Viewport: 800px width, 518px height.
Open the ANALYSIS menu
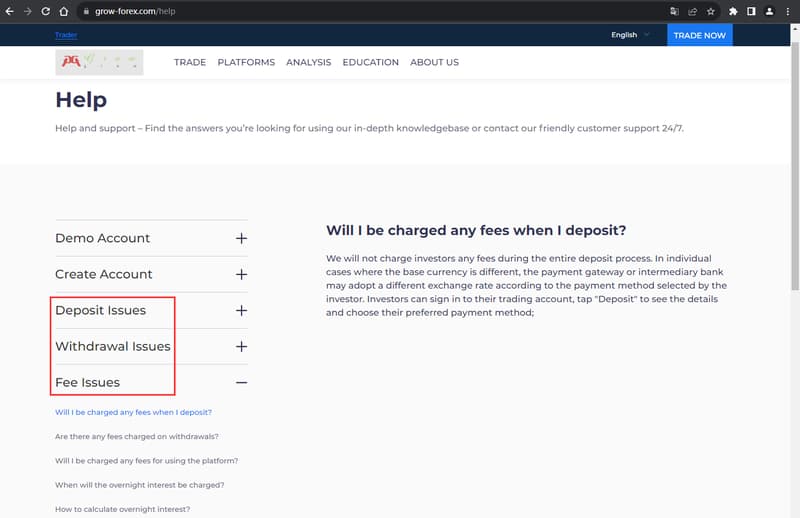309,62
